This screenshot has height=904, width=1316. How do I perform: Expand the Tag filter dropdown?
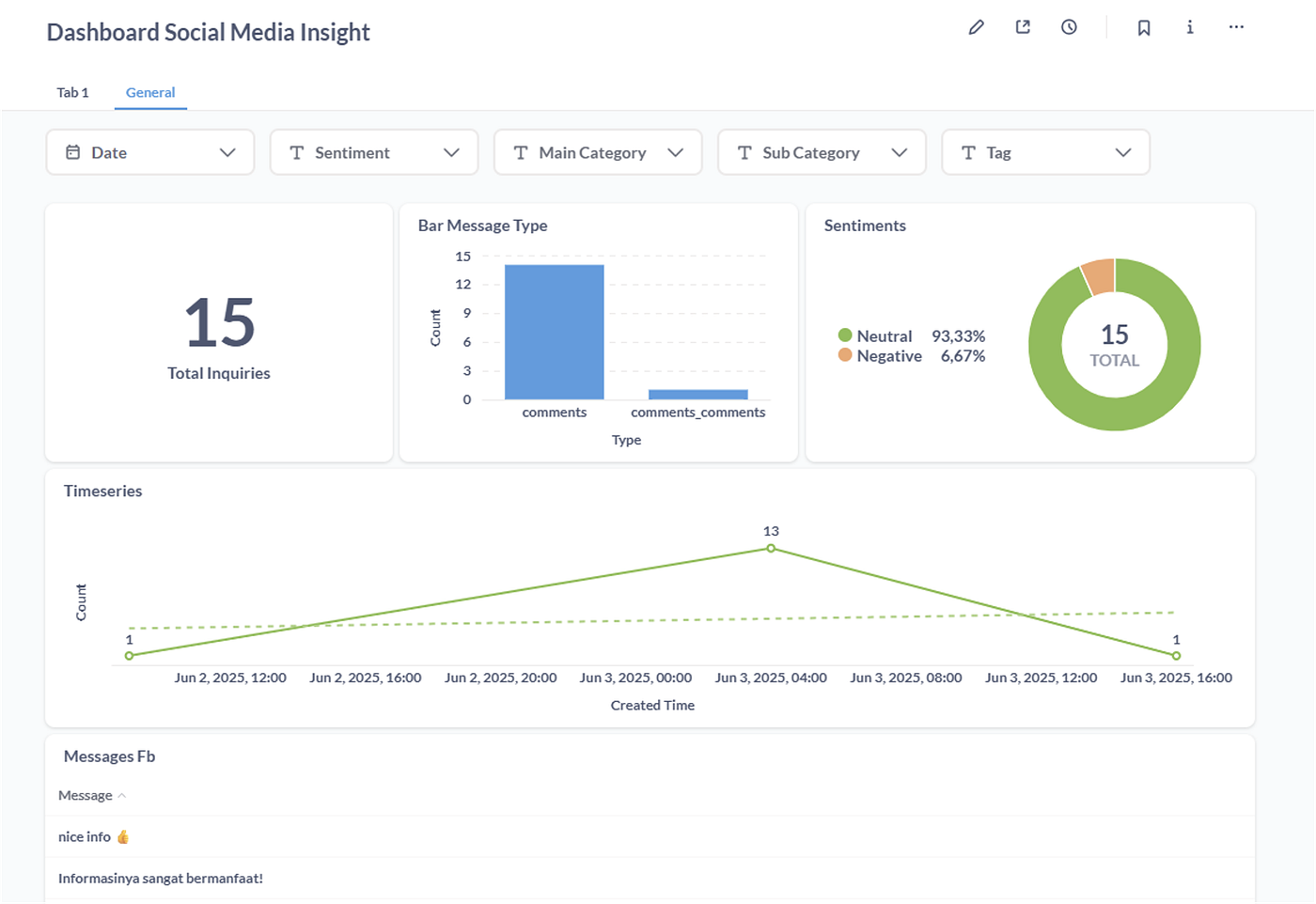coord(1045,152)
